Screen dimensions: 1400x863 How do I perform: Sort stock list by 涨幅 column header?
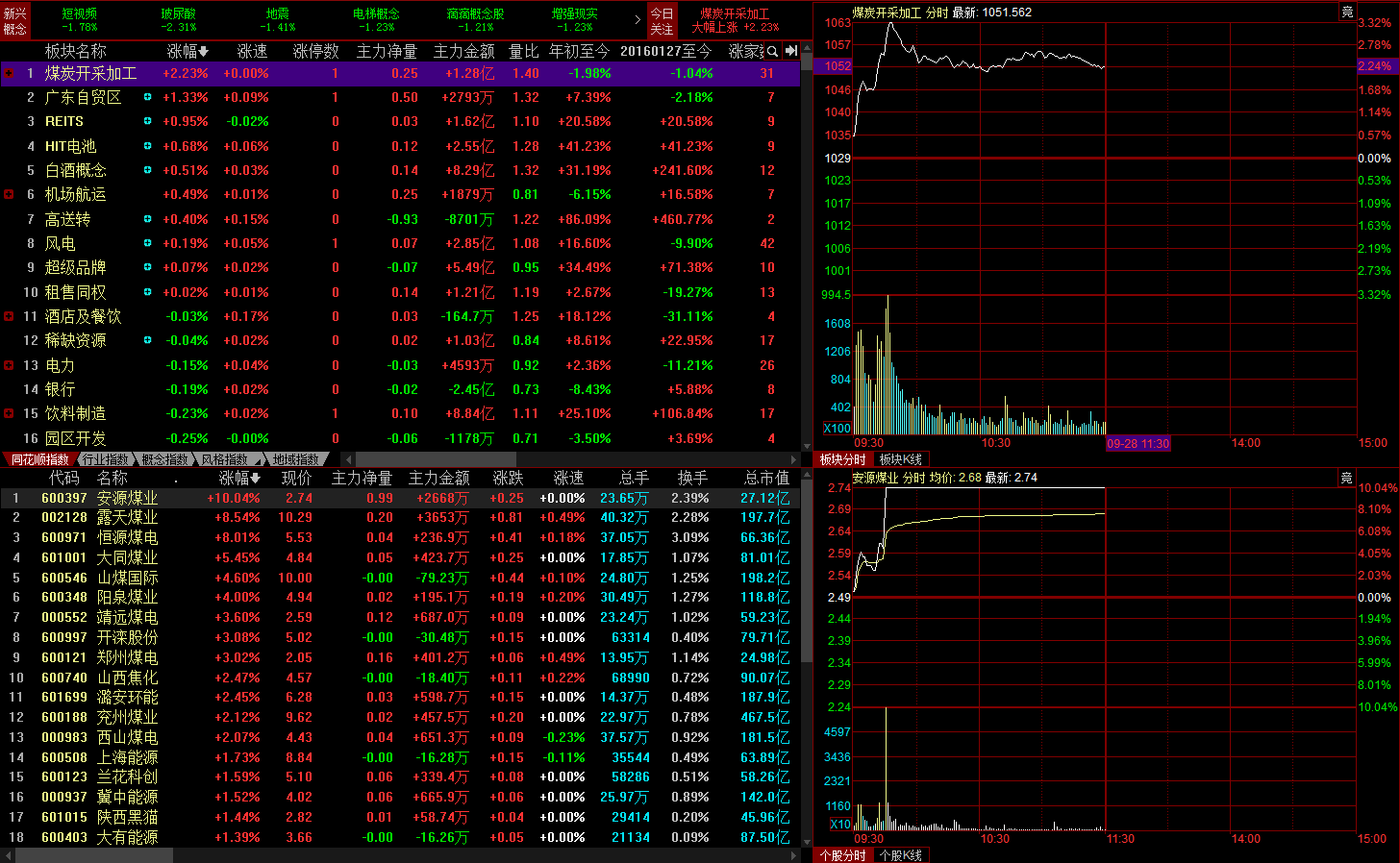[x=239, y=478]
